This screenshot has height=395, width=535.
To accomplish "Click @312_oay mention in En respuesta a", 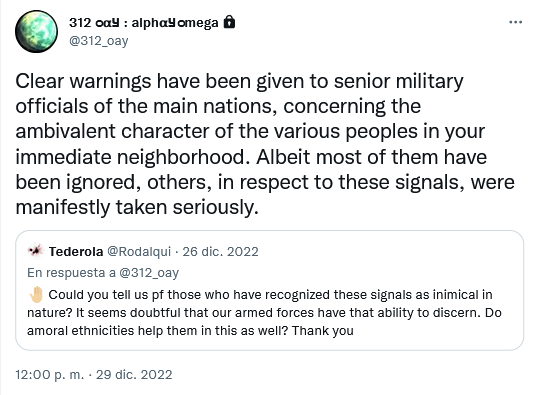I will (149, 273).
